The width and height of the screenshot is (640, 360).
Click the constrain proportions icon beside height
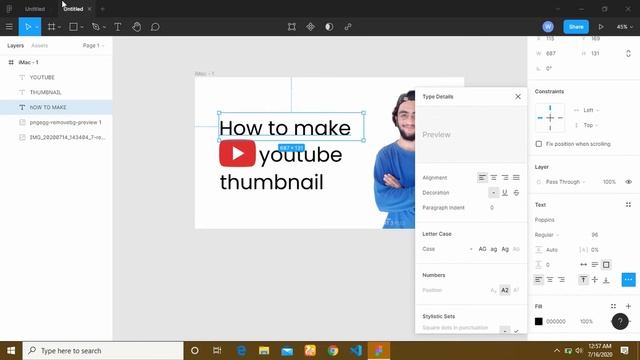pyautogui.click(x=628, y=53)
